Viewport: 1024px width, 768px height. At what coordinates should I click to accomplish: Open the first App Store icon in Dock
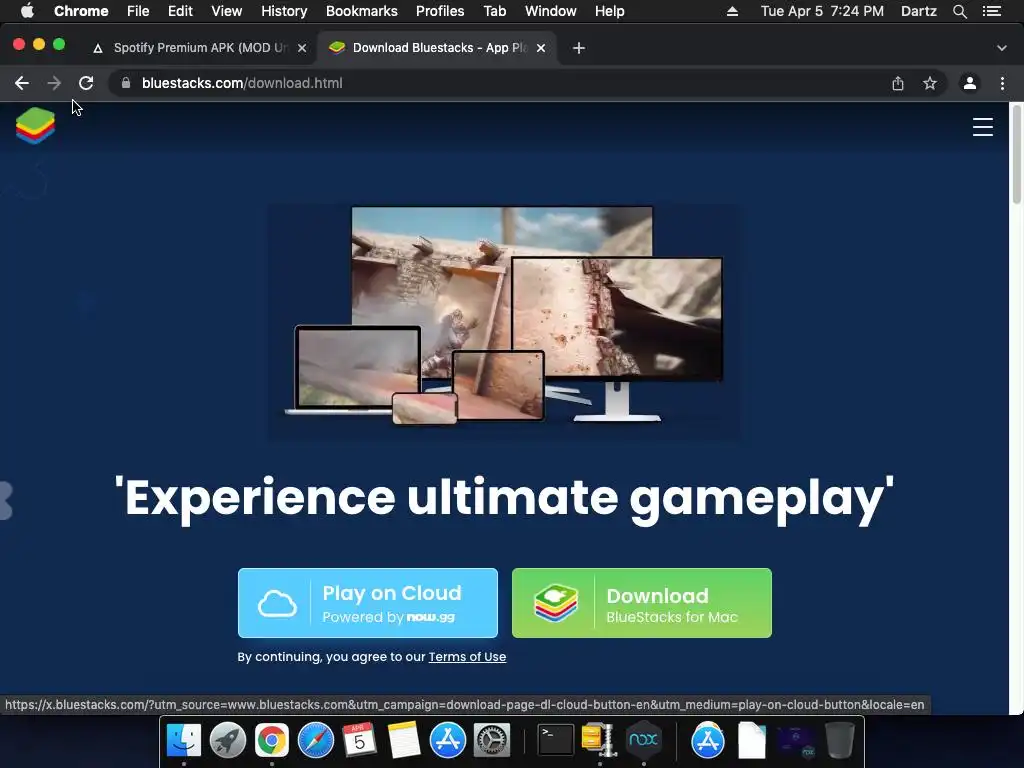point(447,740)
